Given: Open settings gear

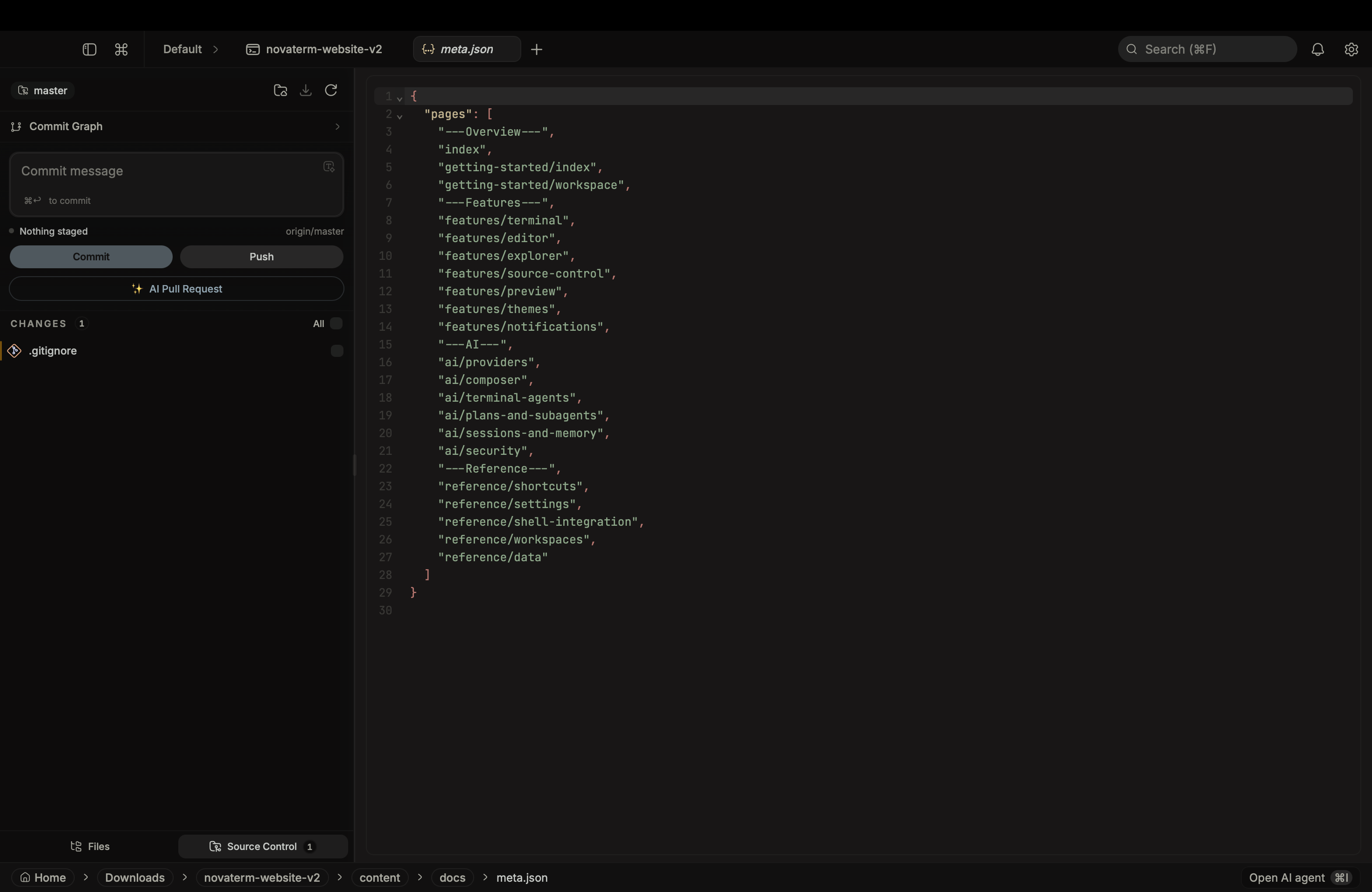Looking at the screenshot, I should (x=1351, y=49).
